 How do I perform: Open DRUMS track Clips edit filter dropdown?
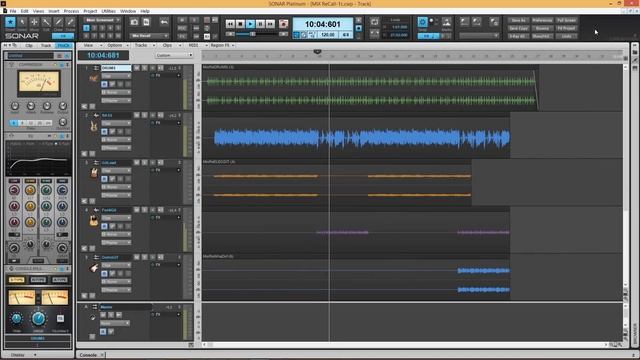[x=116, y=76]
